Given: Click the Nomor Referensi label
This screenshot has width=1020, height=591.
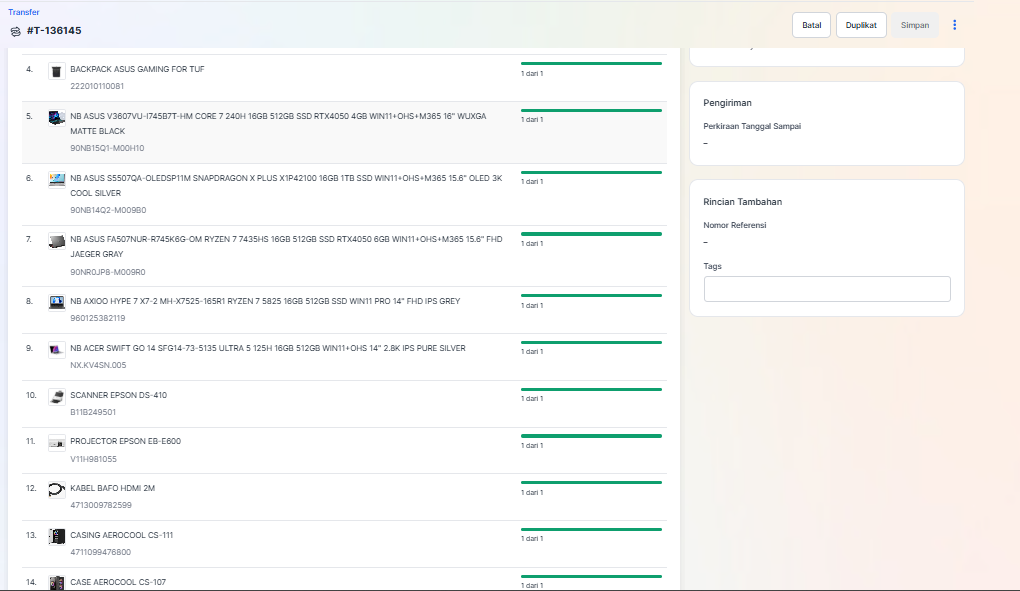Looking at the screenshot, I should (x=734, y=225).
